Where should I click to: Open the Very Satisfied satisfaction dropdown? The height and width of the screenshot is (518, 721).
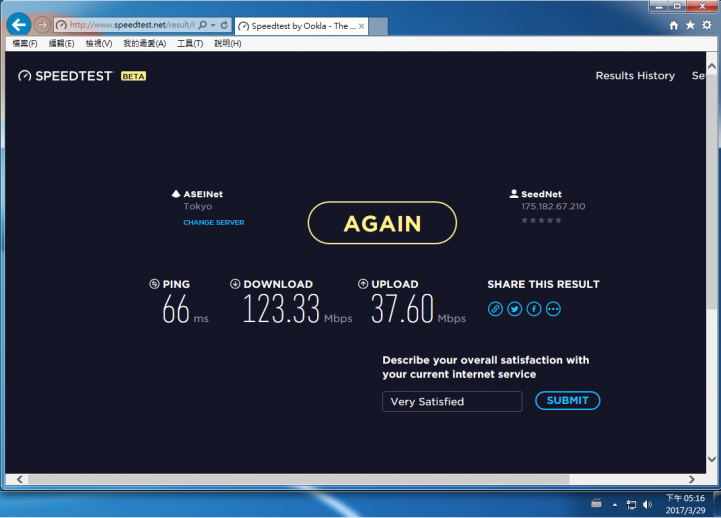452,401
